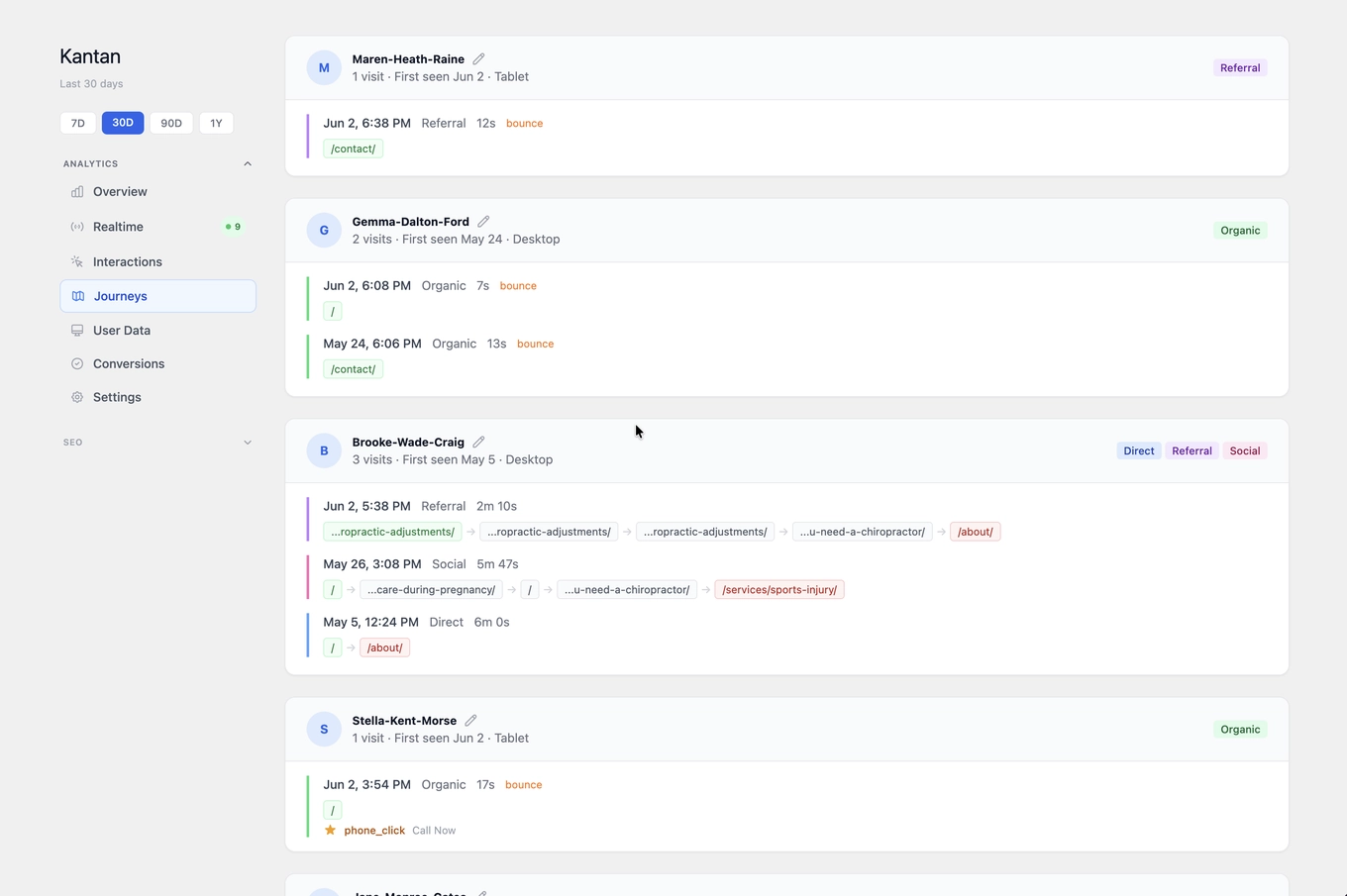Click bounce tag on Jun 2, 3:54 PM visit
The height and width of the screenshot is (896, 1347).
click(x=523, y=785)
